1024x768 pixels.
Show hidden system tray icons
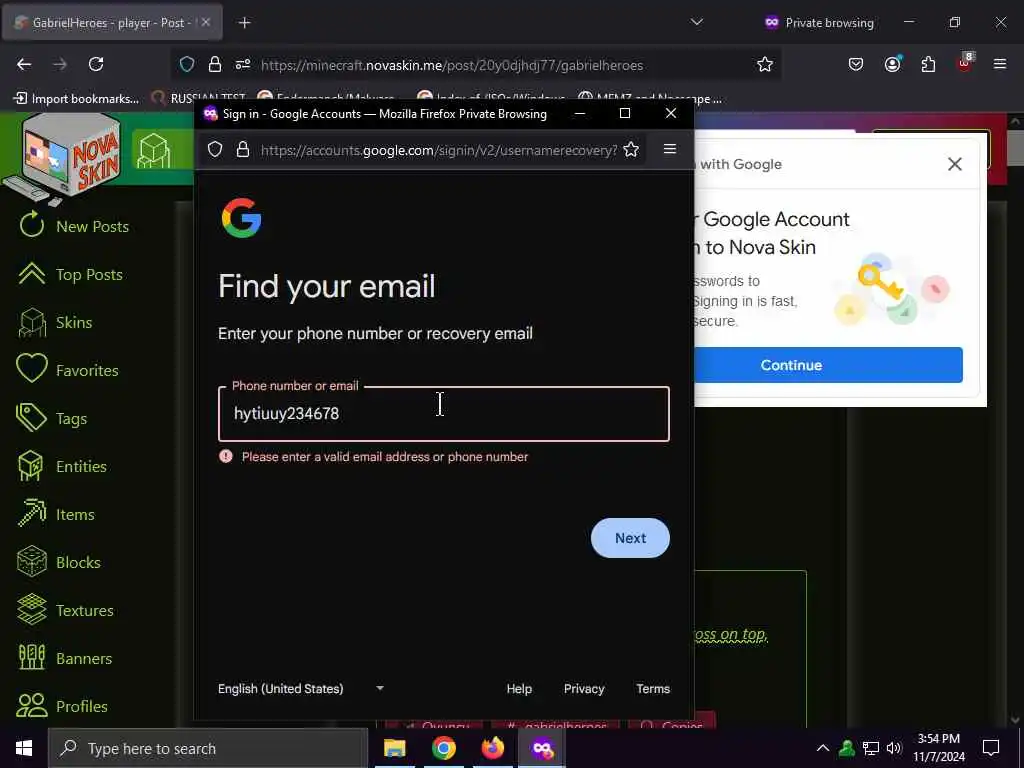823,748
